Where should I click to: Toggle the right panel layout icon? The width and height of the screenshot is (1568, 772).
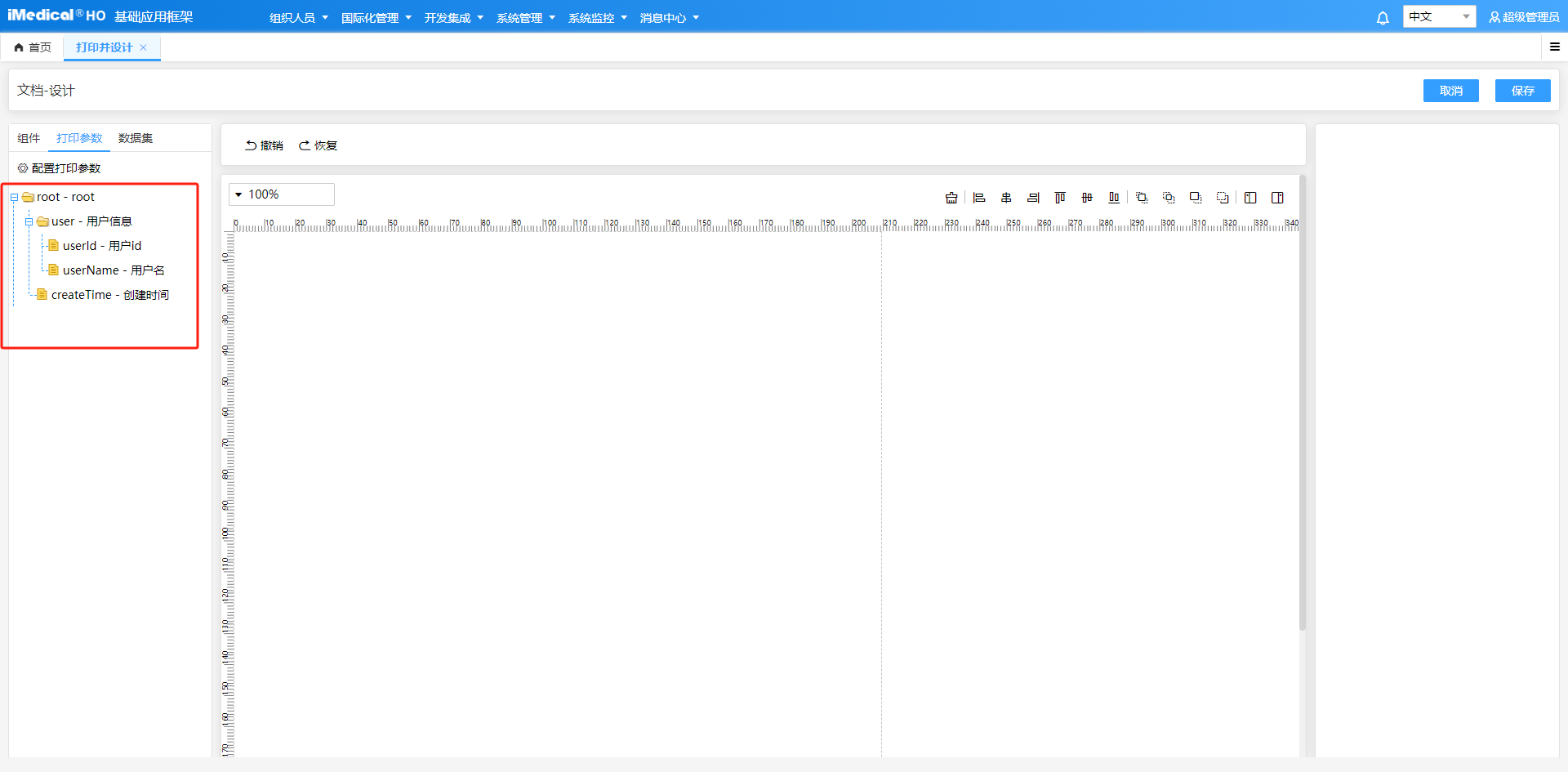1277,198
